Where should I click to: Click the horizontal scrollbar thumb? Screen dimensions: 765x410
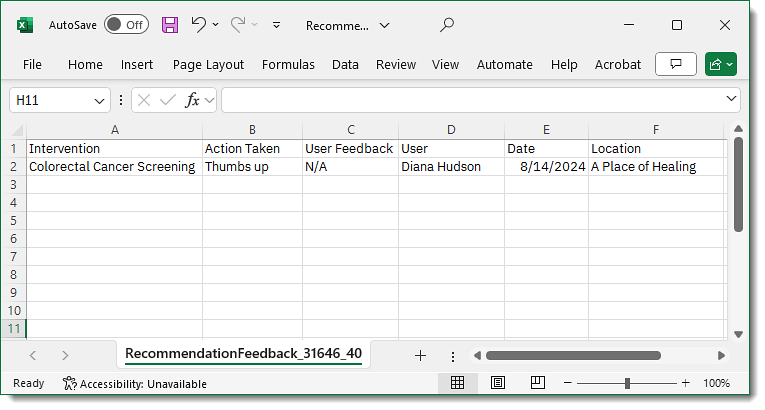(573, 356)
